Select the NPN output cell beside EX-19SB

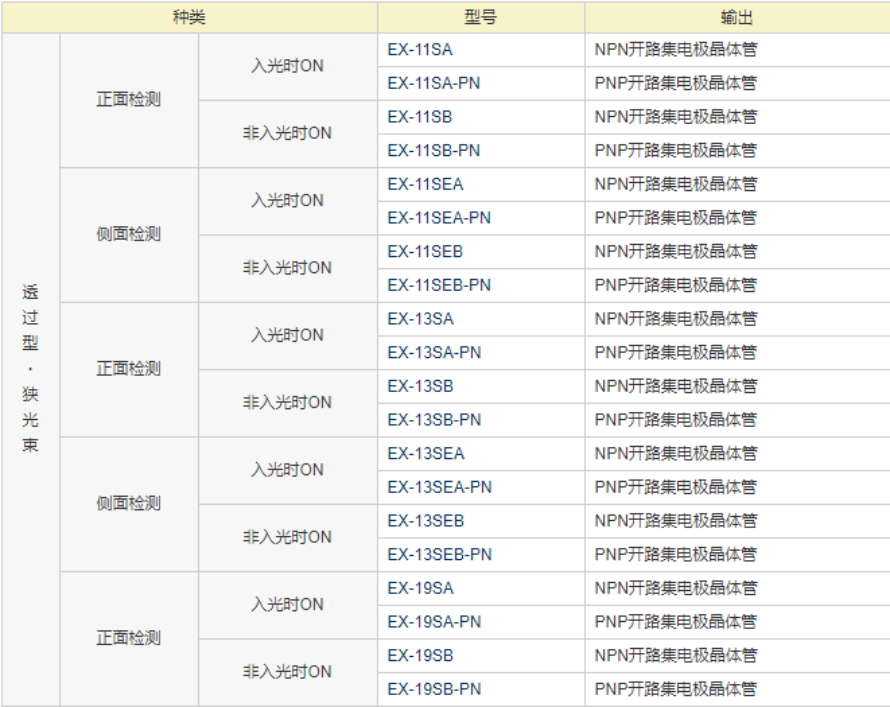tap(676, 656)
